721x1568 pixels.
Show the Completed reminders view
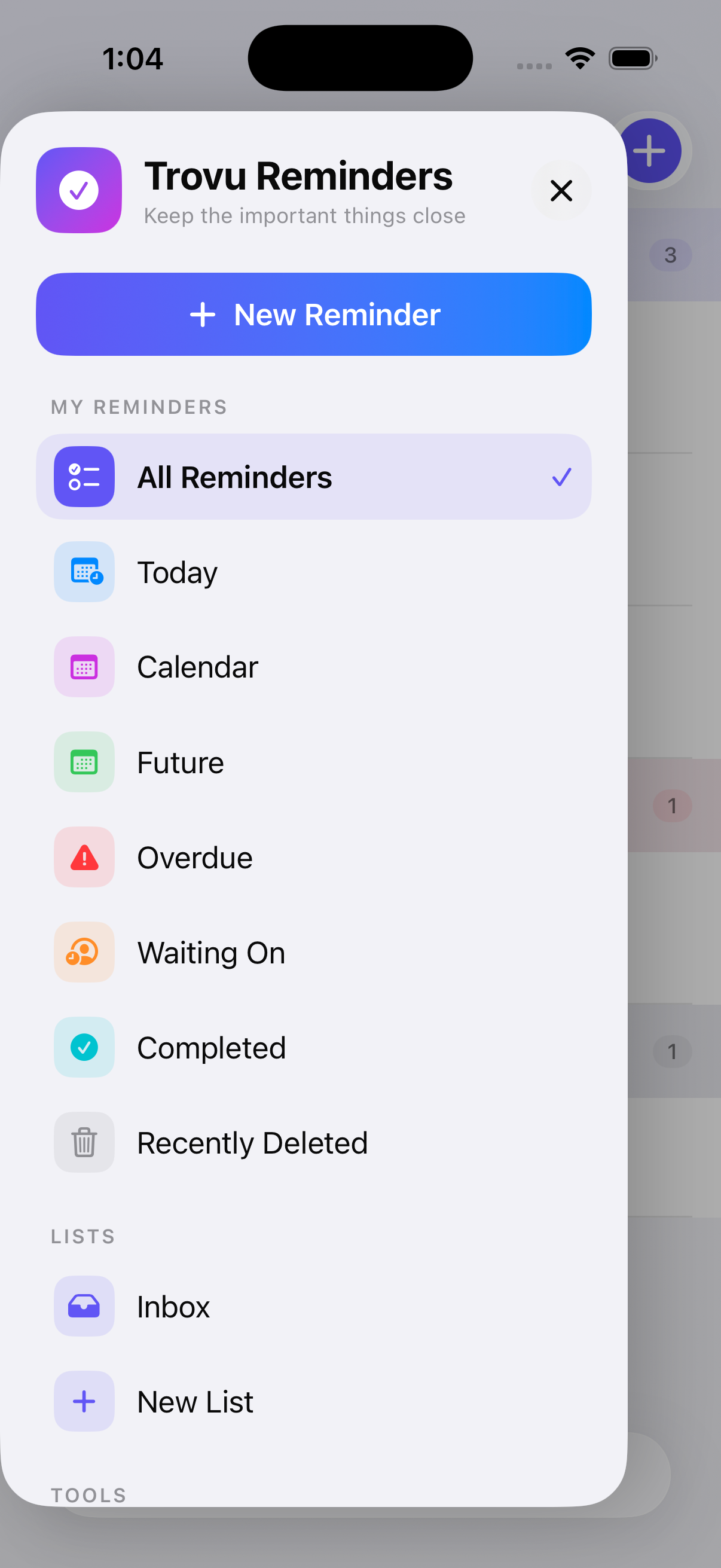[314, 1047]
